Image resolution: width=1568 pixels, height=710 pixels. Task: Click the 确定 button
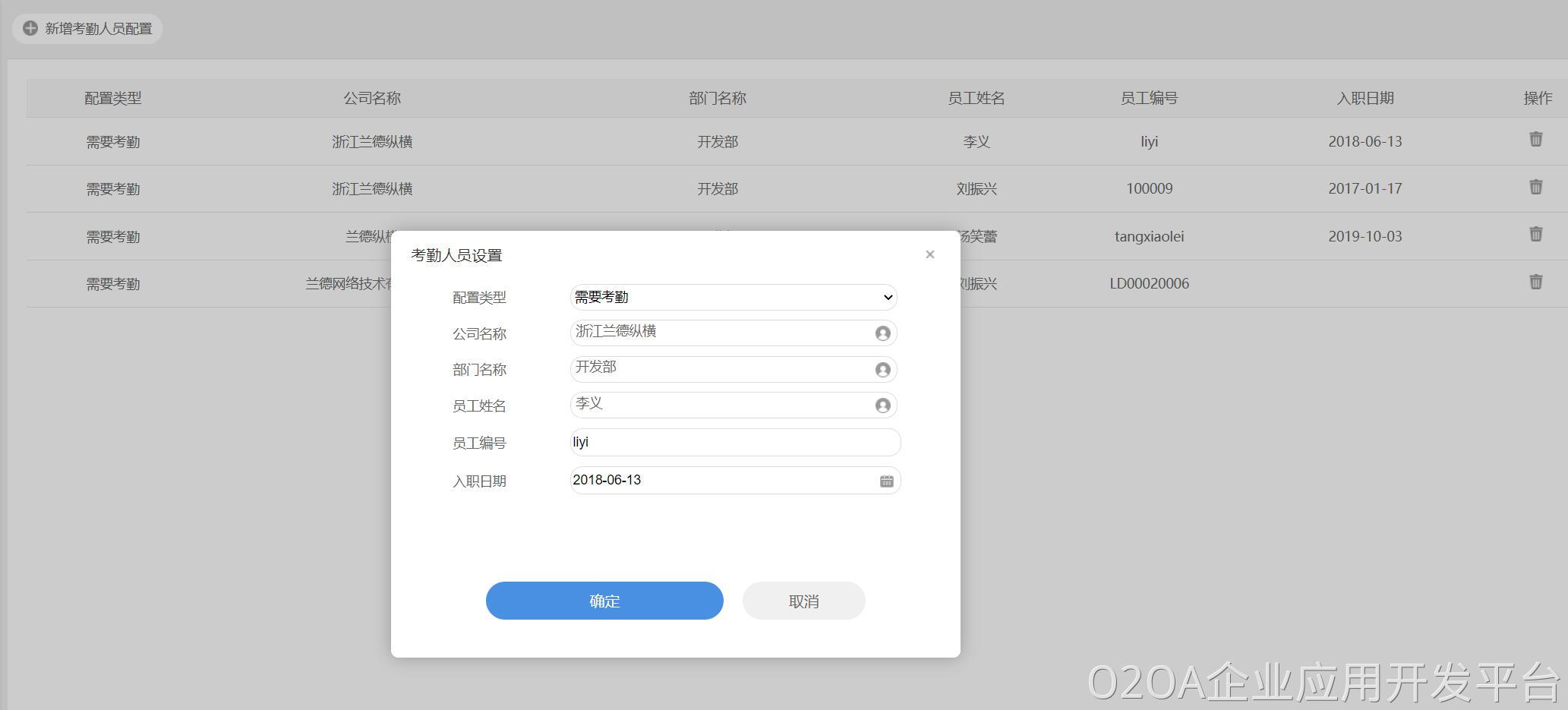click(x=604, y=601)
